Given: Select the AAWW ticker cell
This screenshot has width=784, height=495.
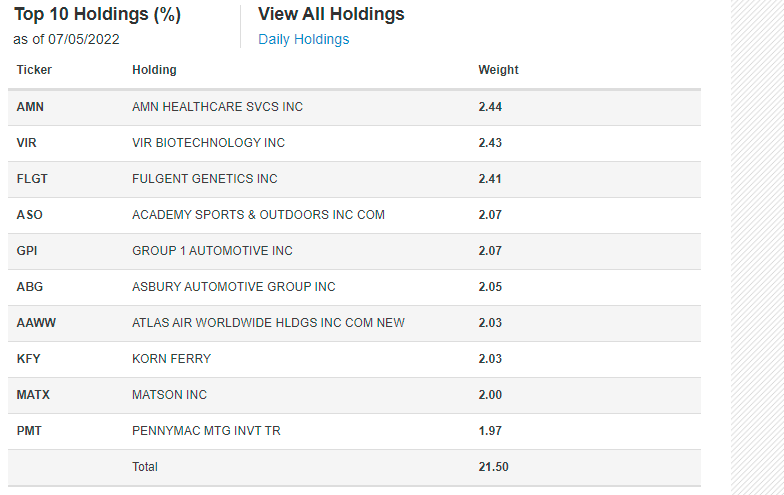Looking at the screenshot, I should [x=36, y=323].
